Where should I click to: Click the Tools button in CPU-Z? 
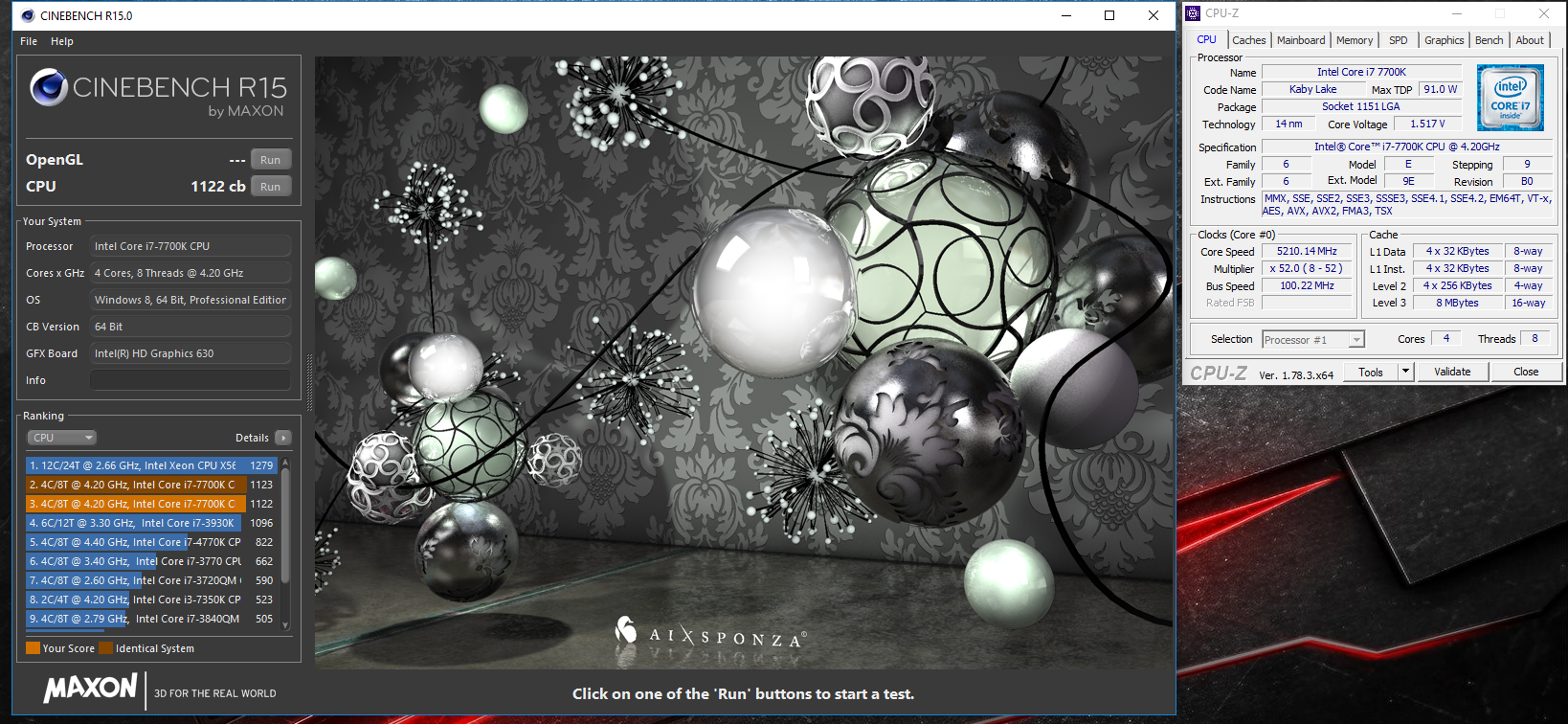click(1371, 372)
